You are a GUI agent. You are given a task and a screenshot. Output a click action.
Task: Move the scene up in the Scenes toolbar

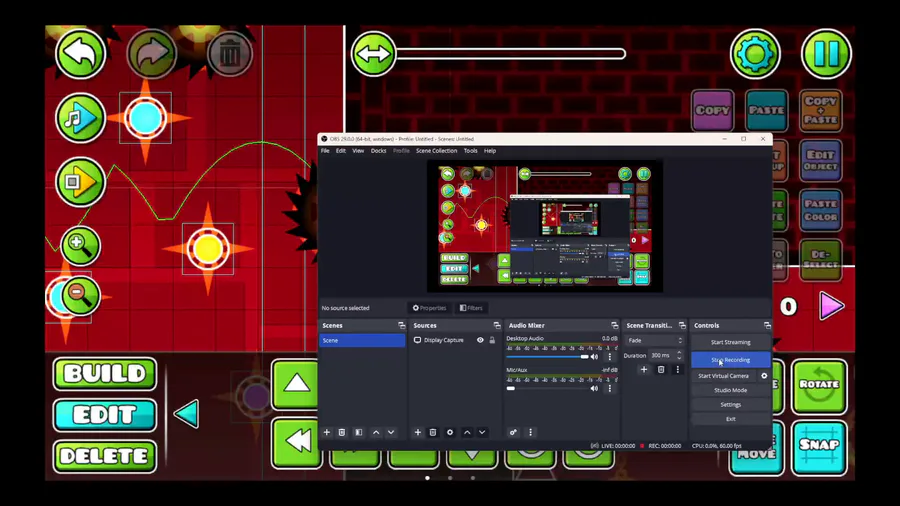pyautogui.click(x=376, y=433)
